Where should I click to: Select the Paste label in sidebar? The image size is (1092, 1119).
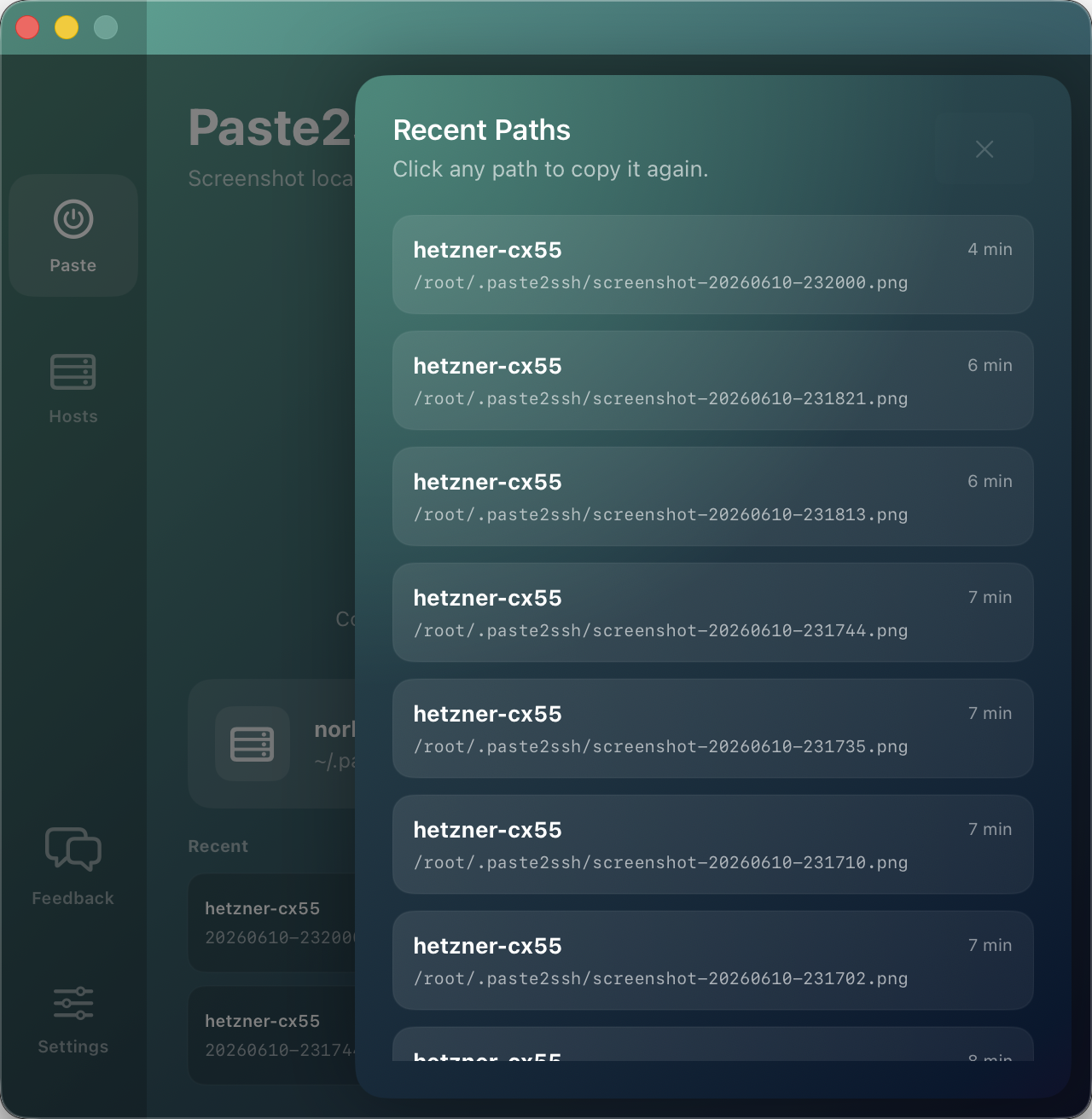coord(73,265)
